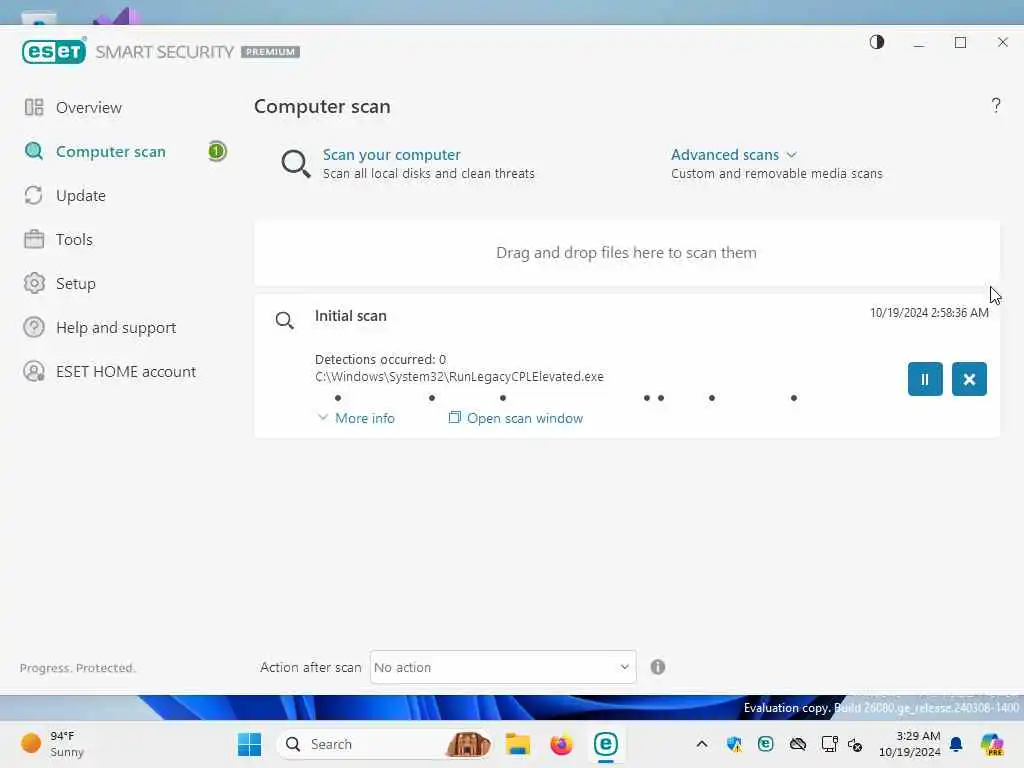
Task: Open the taskbar clock and date
Action: tap(910, 744)
